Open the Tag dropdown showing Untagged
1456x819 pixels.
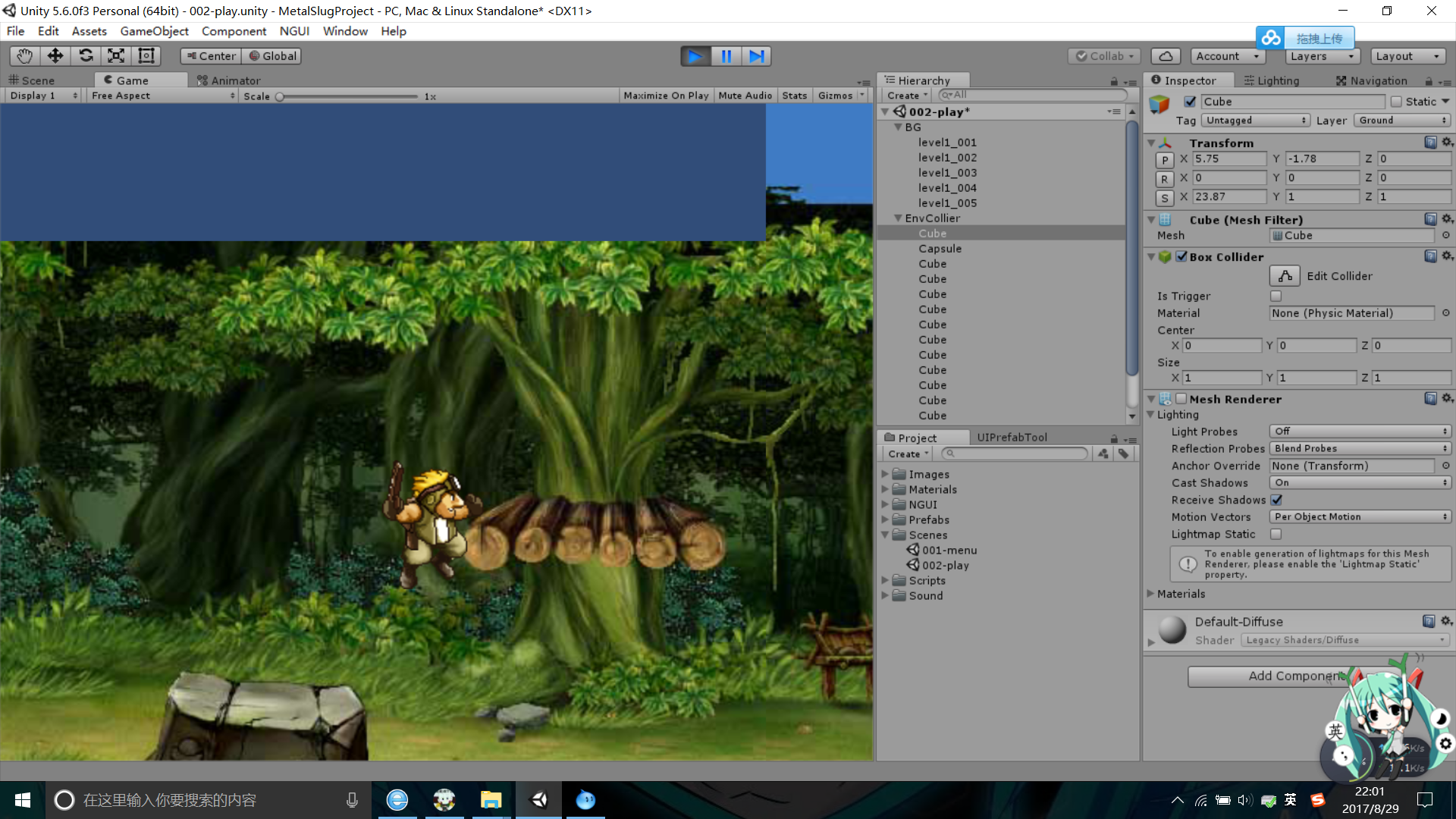coord(1255,121)
